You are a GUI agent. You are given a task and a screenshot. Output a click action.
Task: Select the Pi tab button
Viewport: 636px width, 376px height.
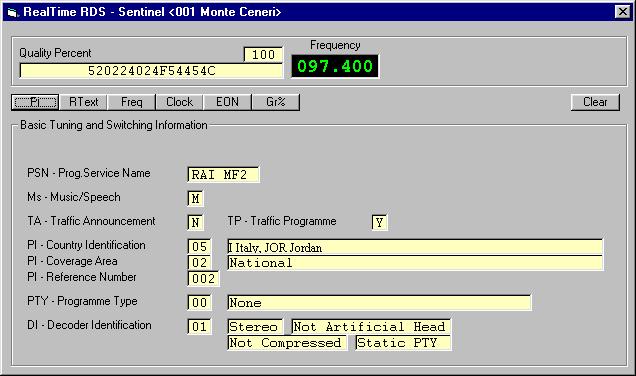[x=35, y=102]
